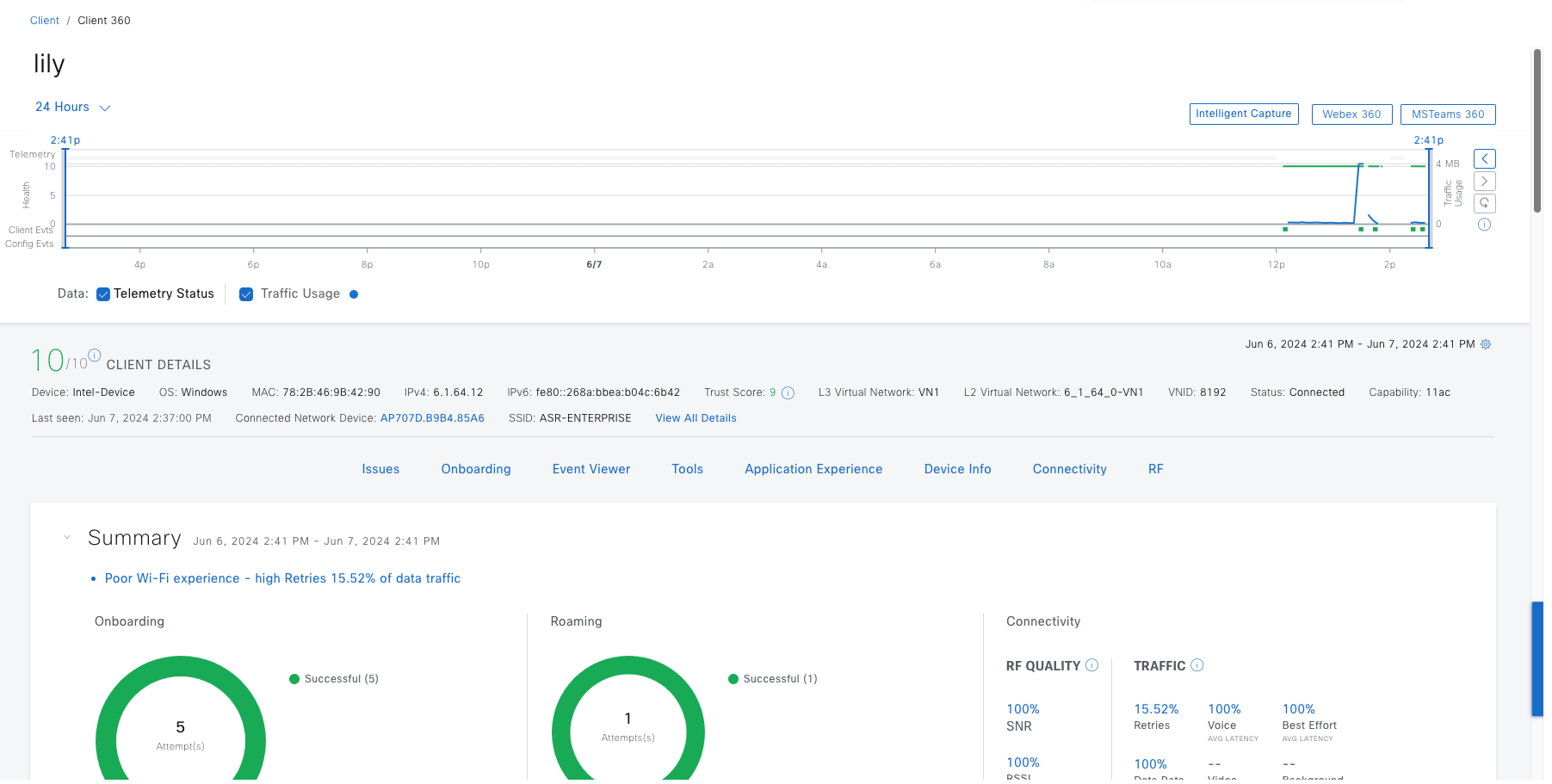
Task: Open the date range settings gear
Action: [x=1486, y=344]
